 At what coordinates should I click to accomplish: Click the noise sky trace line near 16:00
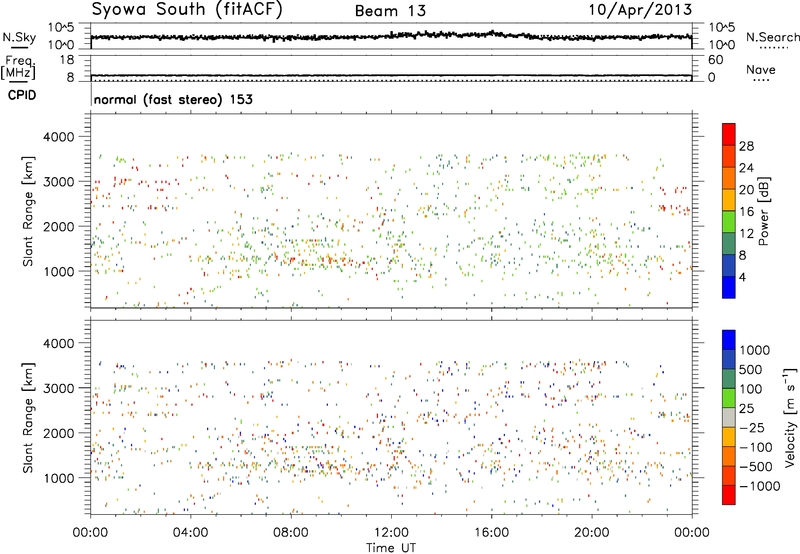click(x=491, y=33)
